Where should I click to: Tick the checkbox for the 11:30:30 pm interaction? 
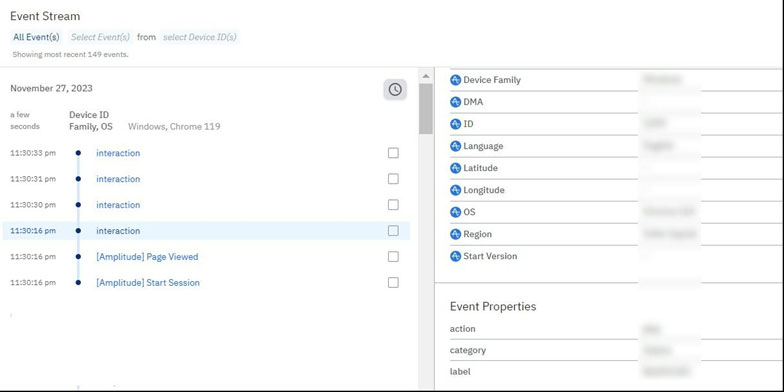pyautogui.click(x=394, y=205)
